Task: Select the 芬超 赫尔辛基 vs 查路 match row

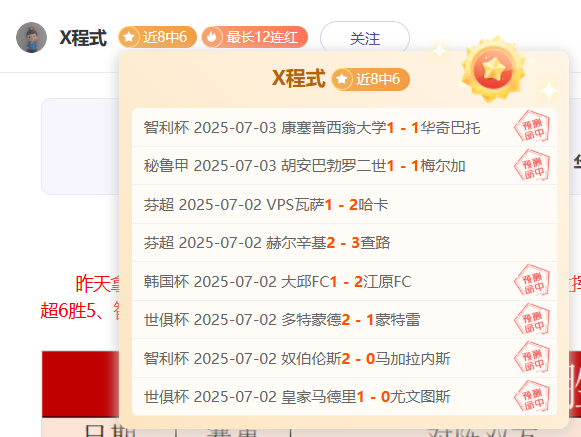Action: [x=344, y=243]
